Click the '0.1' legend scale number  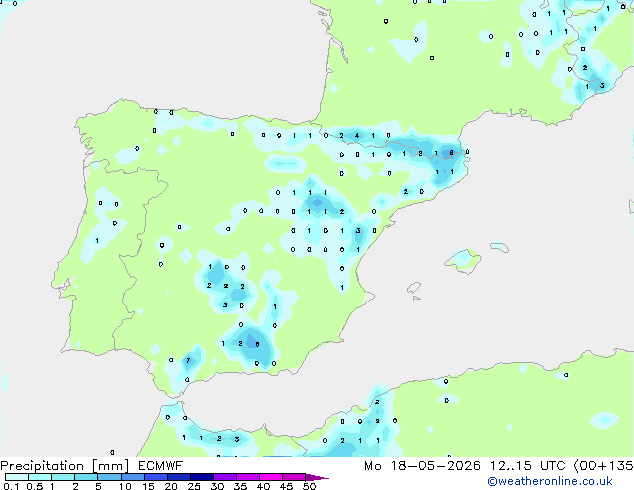click(x=11, y=486)
